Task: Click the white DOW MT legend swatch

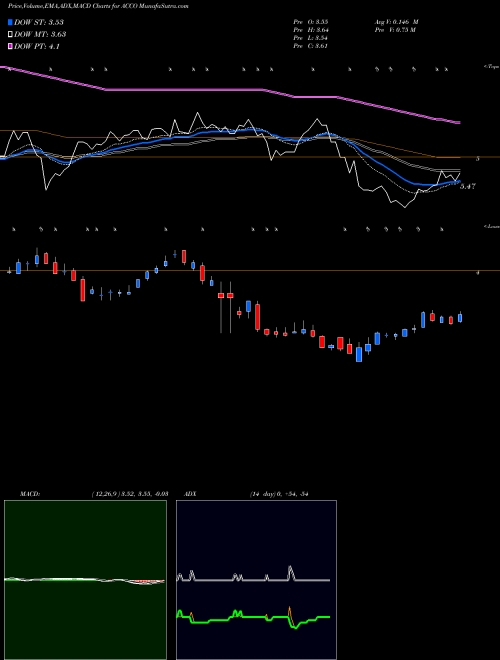Action: (x=11, y=34)
